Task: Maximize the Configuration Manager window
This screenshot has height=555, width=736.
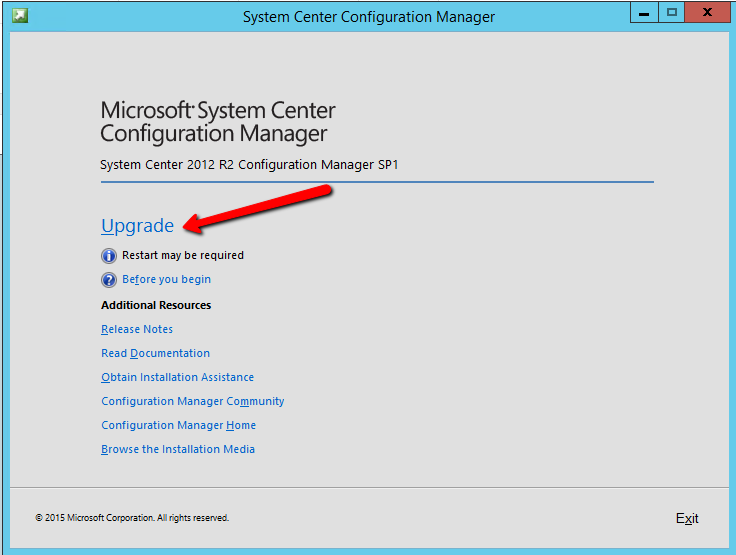Action: click(x=672, y=13)
